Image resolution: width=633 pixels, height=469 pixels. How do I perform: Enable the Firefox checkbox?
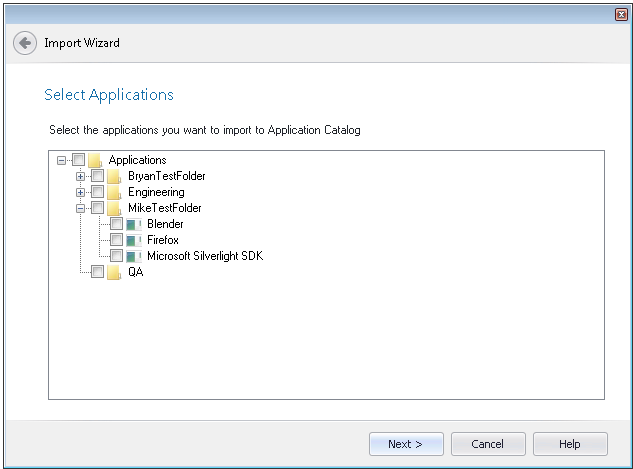pos(116,240)
